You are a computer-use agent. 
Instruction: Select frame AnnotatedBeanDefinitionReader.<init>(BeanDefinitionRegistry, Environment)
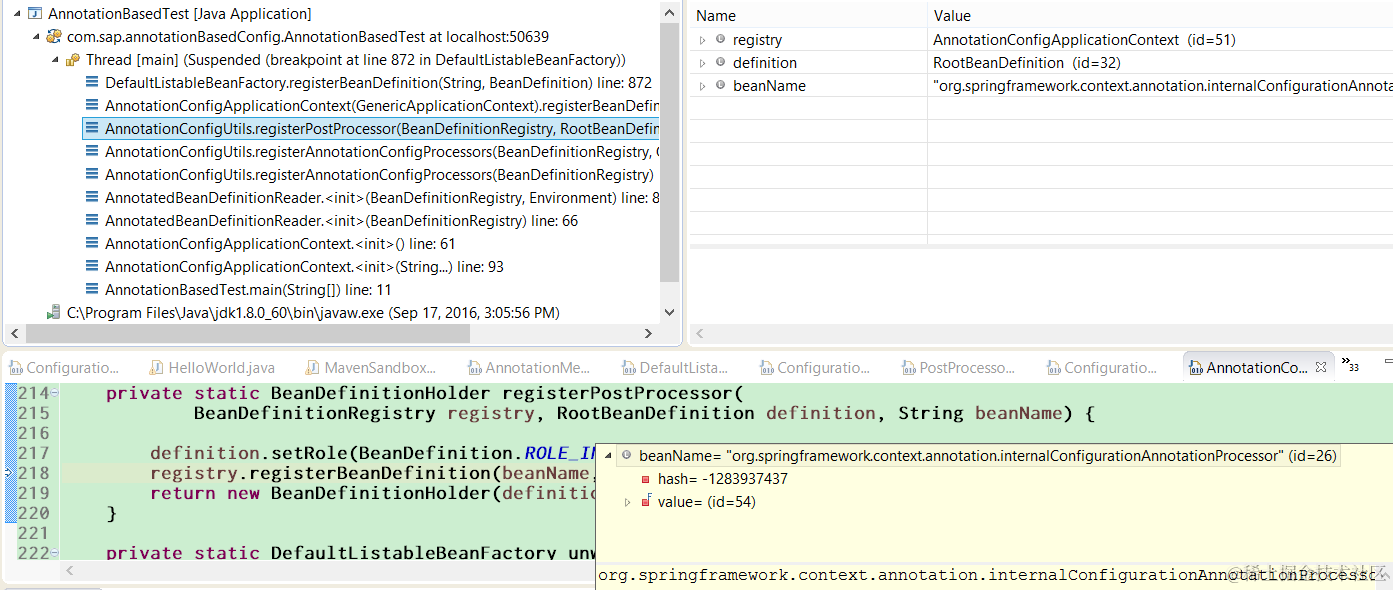pos(383,198)
